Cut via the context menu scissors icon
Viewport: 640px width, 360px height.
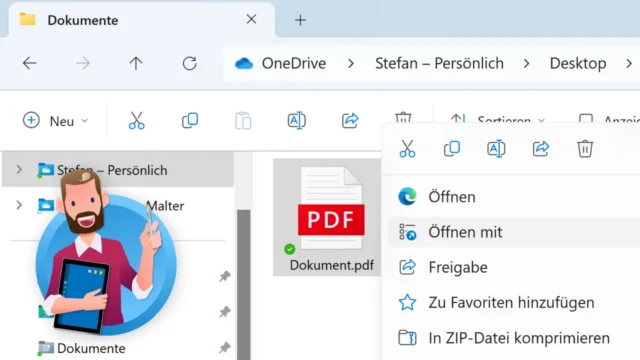pos(407,149)
